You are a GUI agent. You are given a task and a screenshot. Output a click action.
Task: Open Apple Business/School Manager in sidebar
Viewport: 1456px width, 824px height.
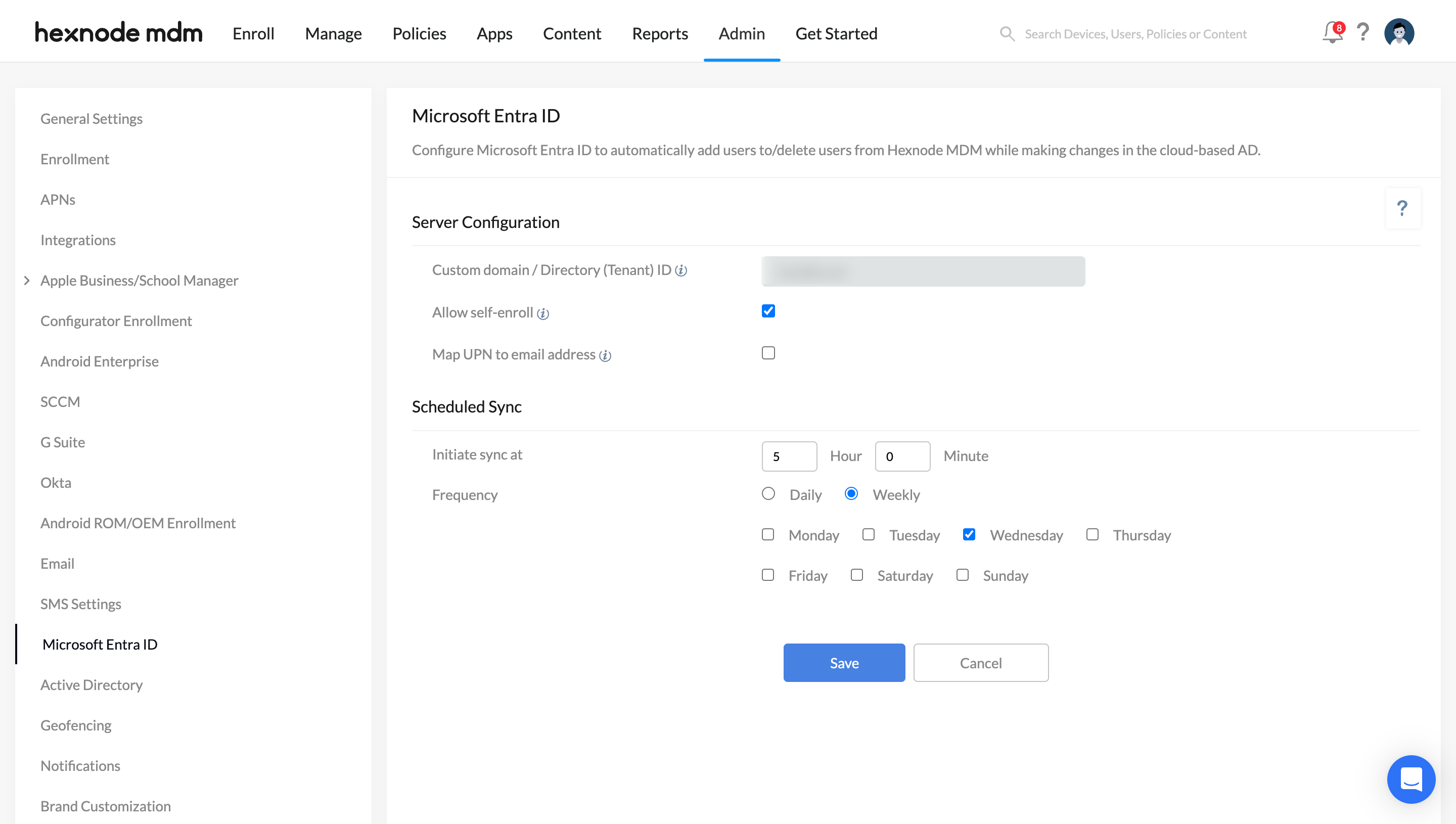point(139,281)
